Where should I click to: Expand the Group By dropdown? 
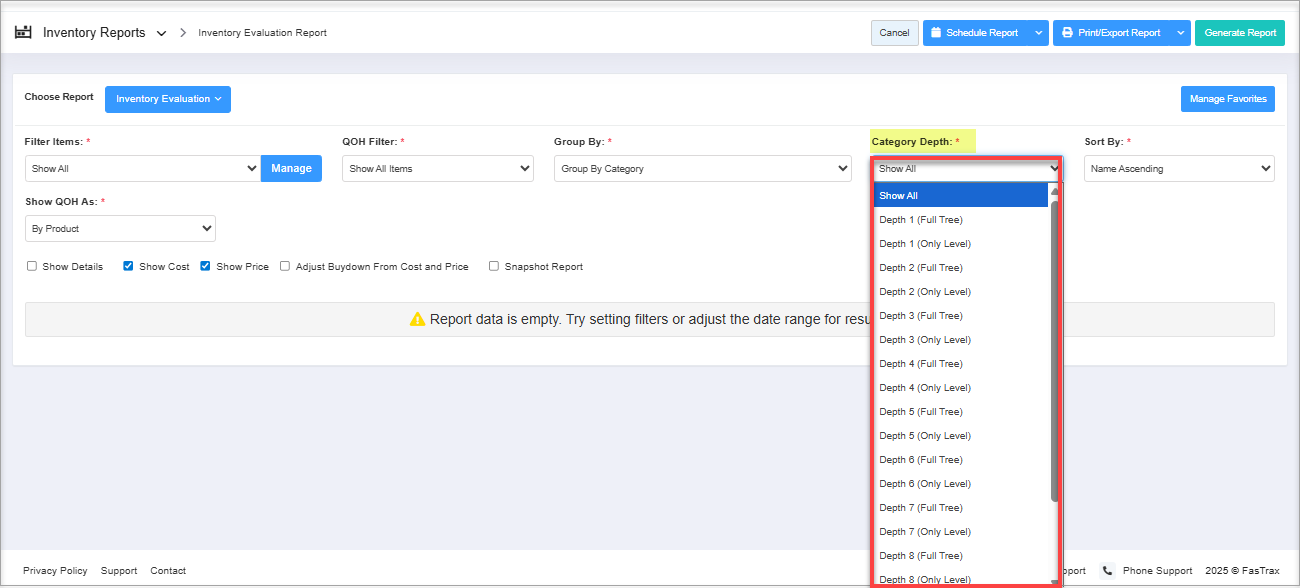(702, 169)
